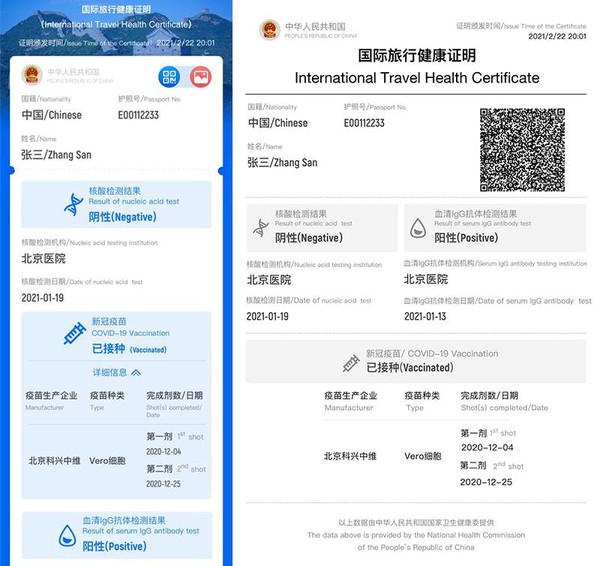Click the national emblem on the mobile card
600x566 pixels.
pyautogui.click(x=33, y=76)
